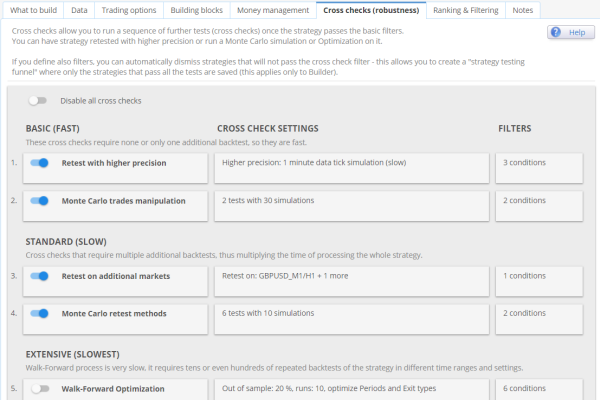600x400 pixels.
Task: Enable Walk-Forward Optimization toggle
Action: click(x=40, y=389)
